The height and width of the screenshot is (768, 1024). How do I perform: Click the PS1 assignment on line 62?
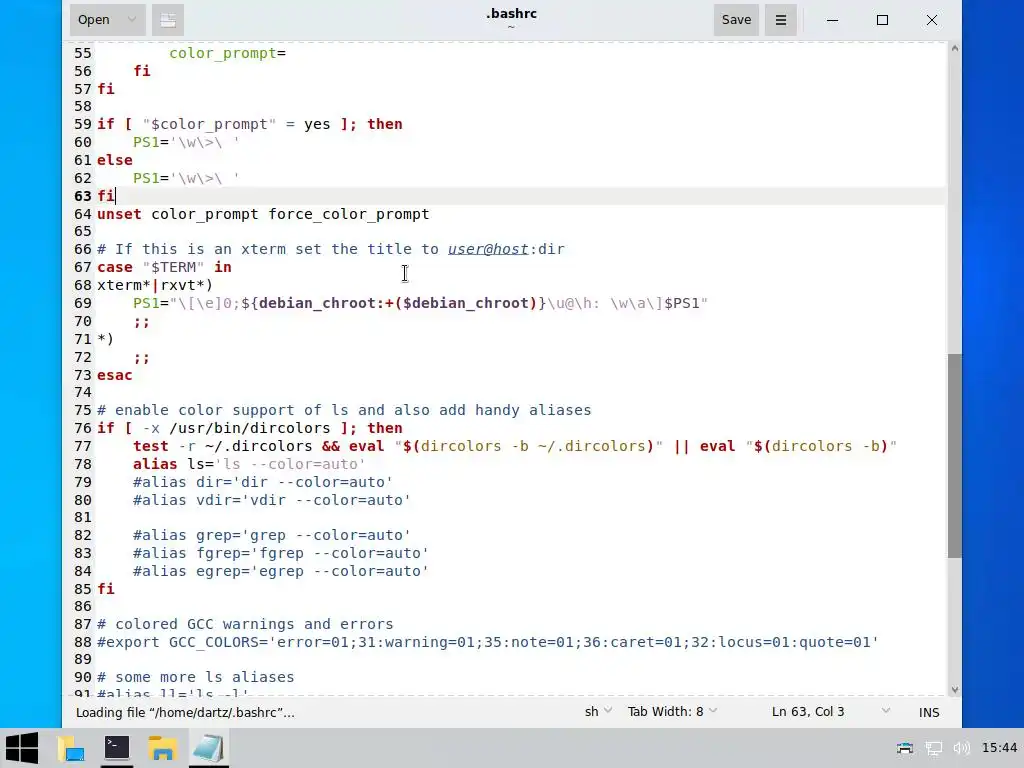point(186,178)
